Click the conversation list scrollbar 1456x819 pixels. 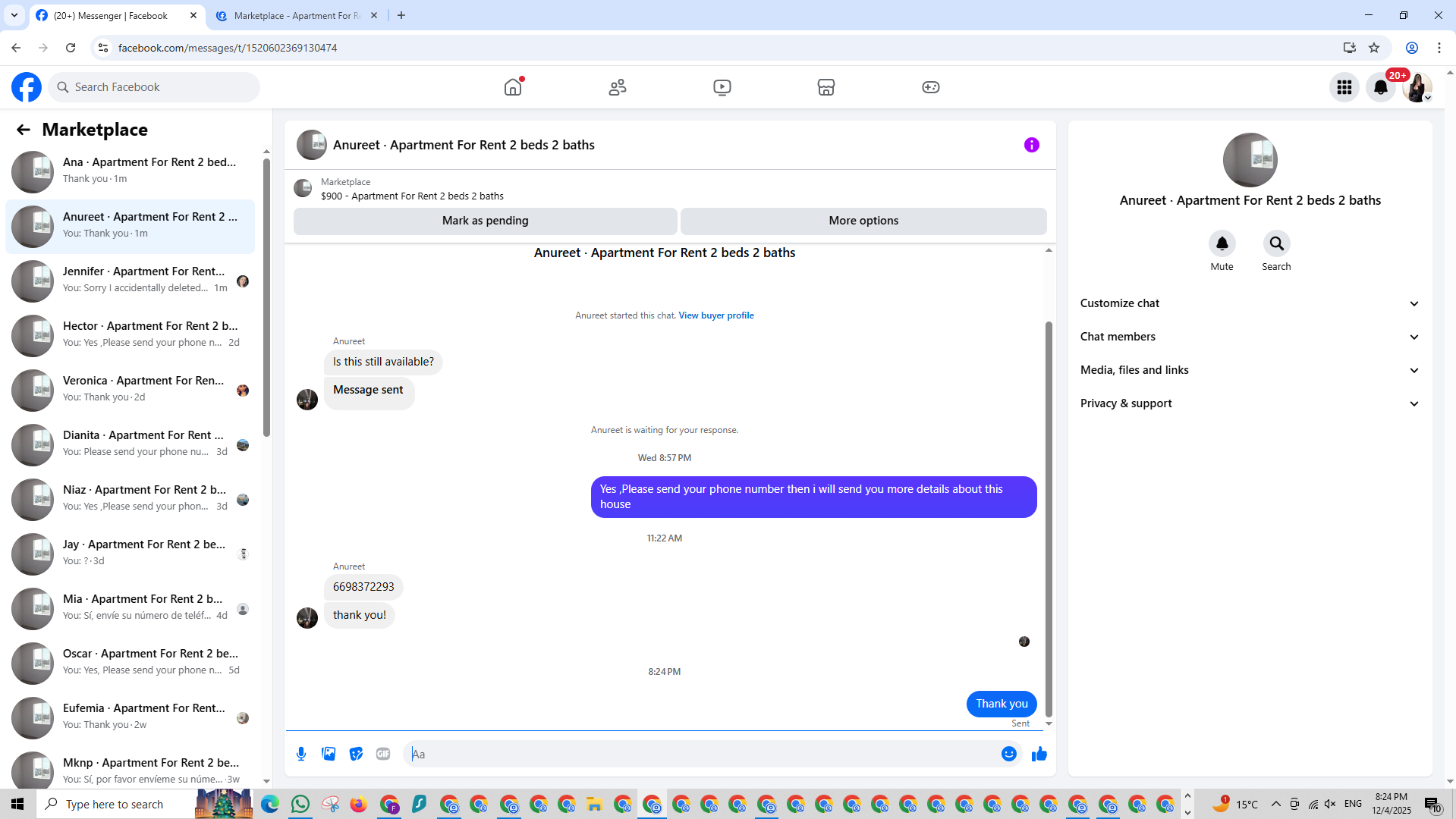pos(266,297)
